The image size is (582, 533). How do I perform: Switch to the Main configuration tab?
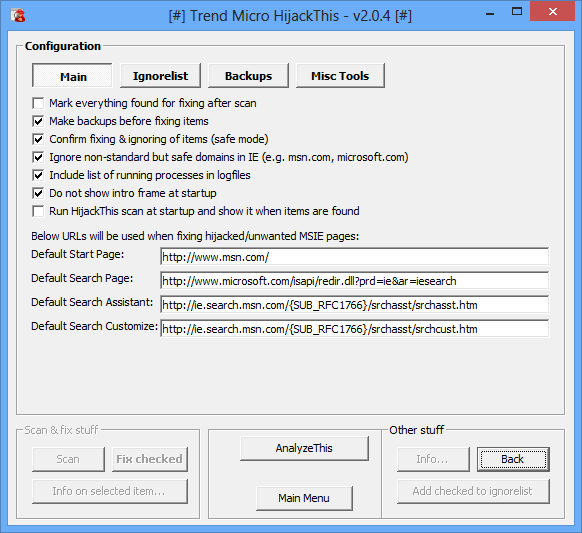click(72, 76)
